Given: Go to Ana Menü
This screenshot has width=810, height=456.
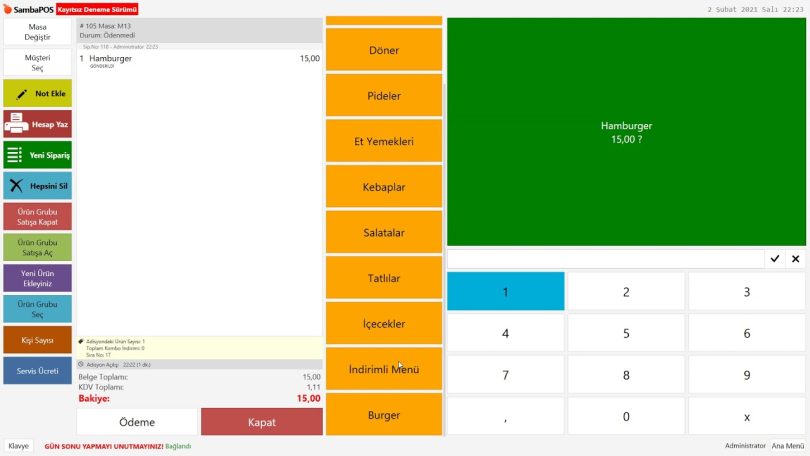Looking at the screenshot, I should [787, 446].
